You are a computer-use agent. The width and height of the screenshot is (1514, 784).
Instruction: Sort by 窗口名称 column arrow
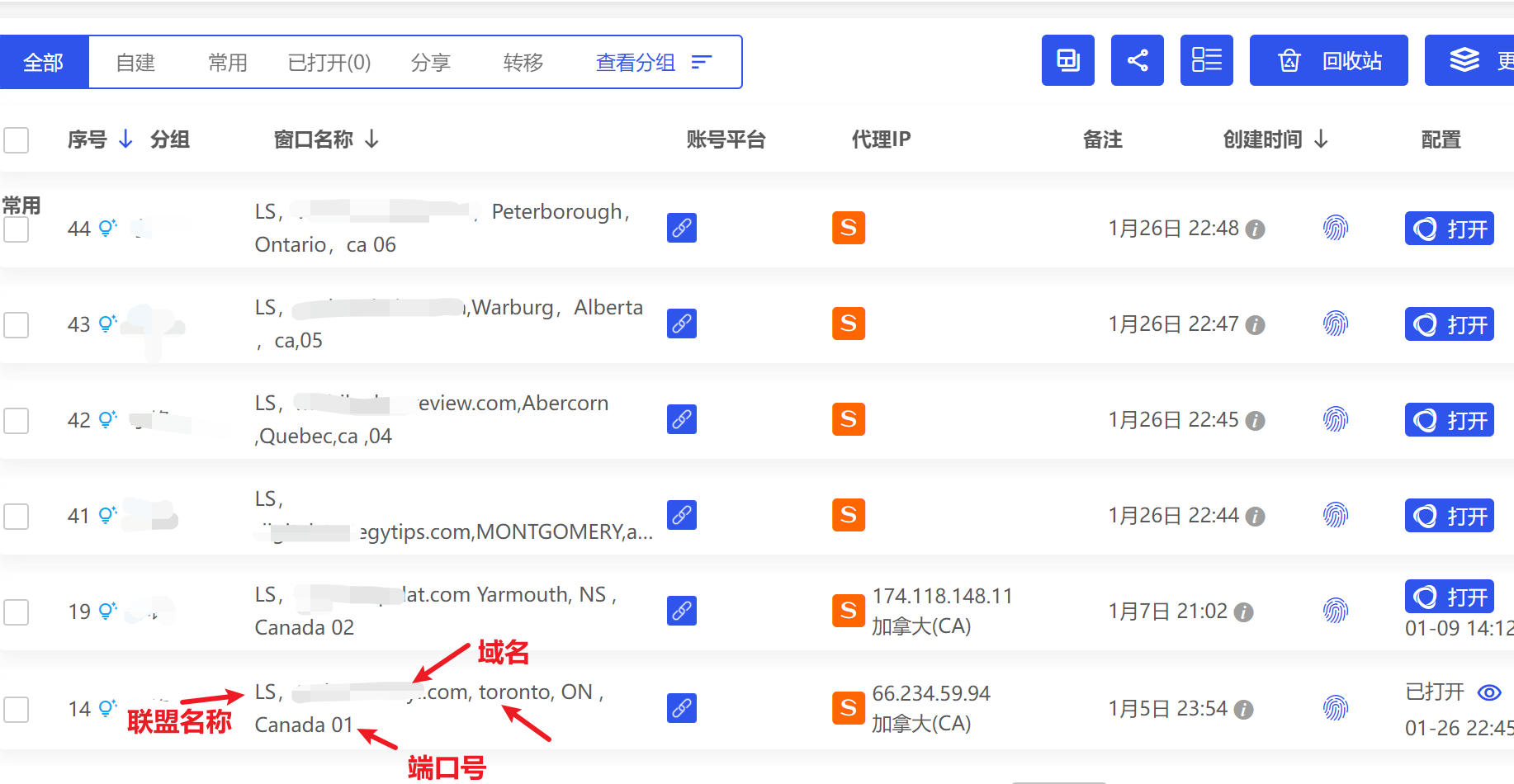point(372,139)
